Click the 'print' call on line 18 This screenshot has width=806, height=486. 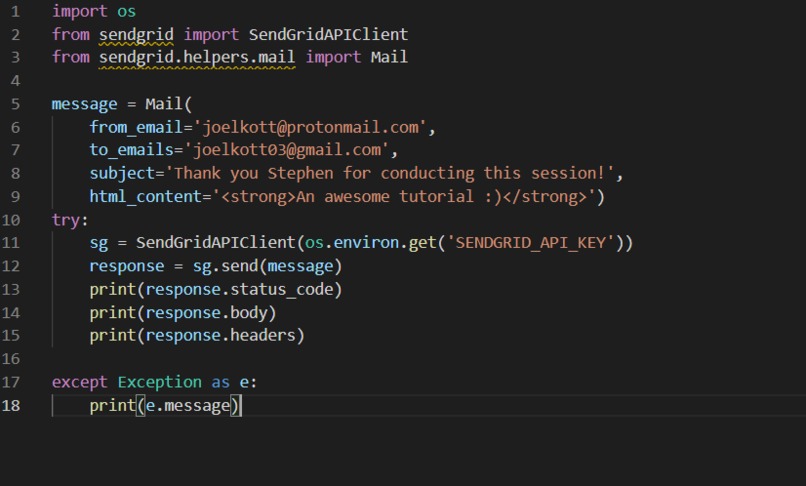(113, 406)
